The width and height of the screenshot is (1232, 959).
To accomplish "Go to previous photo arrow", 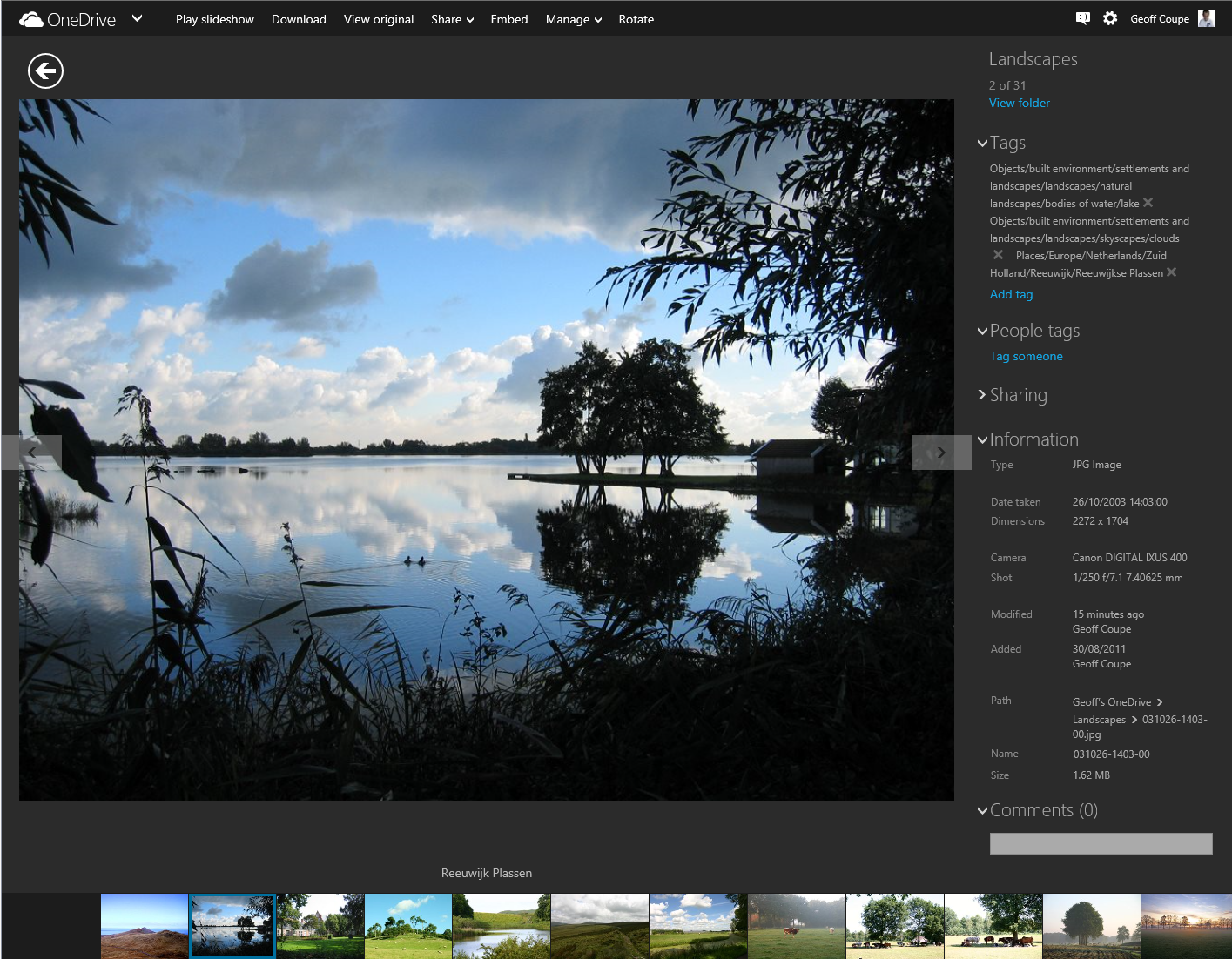I will click(x=32, y=453).
